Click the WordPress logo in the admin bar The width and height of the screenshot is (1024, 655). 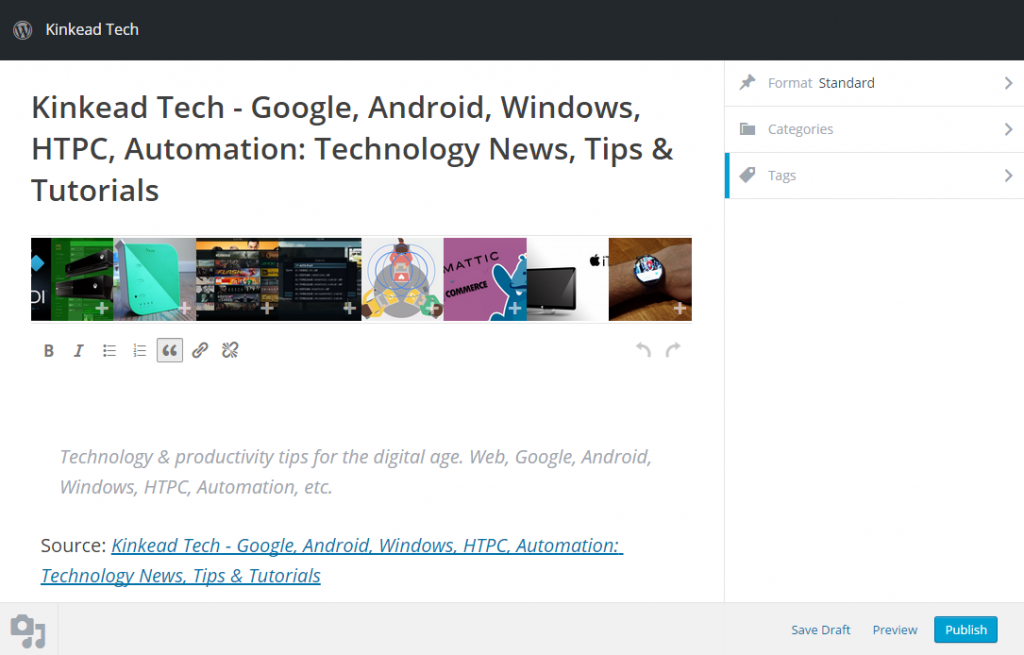click(22, 30)
